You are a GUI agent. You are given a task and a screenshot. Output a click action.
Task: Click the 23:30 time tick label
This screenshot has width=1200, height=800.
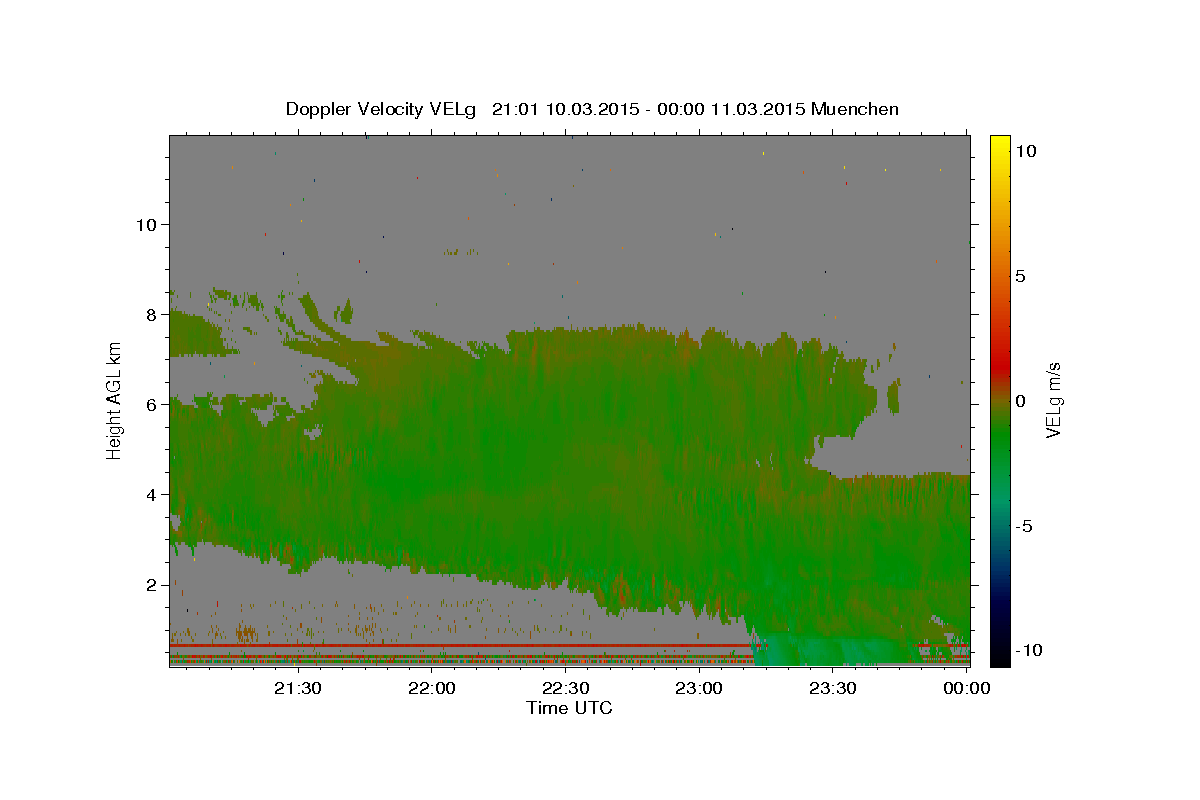832,688
